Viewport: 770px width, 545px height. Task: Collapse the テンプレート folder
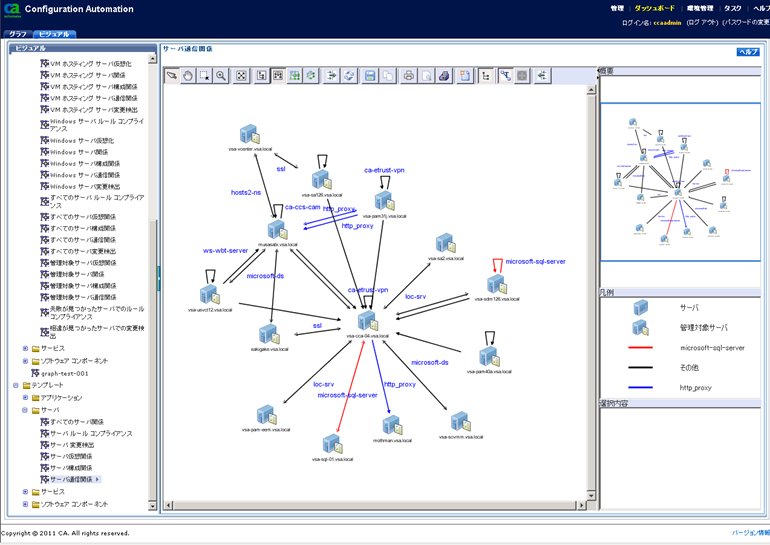point(16,385)
